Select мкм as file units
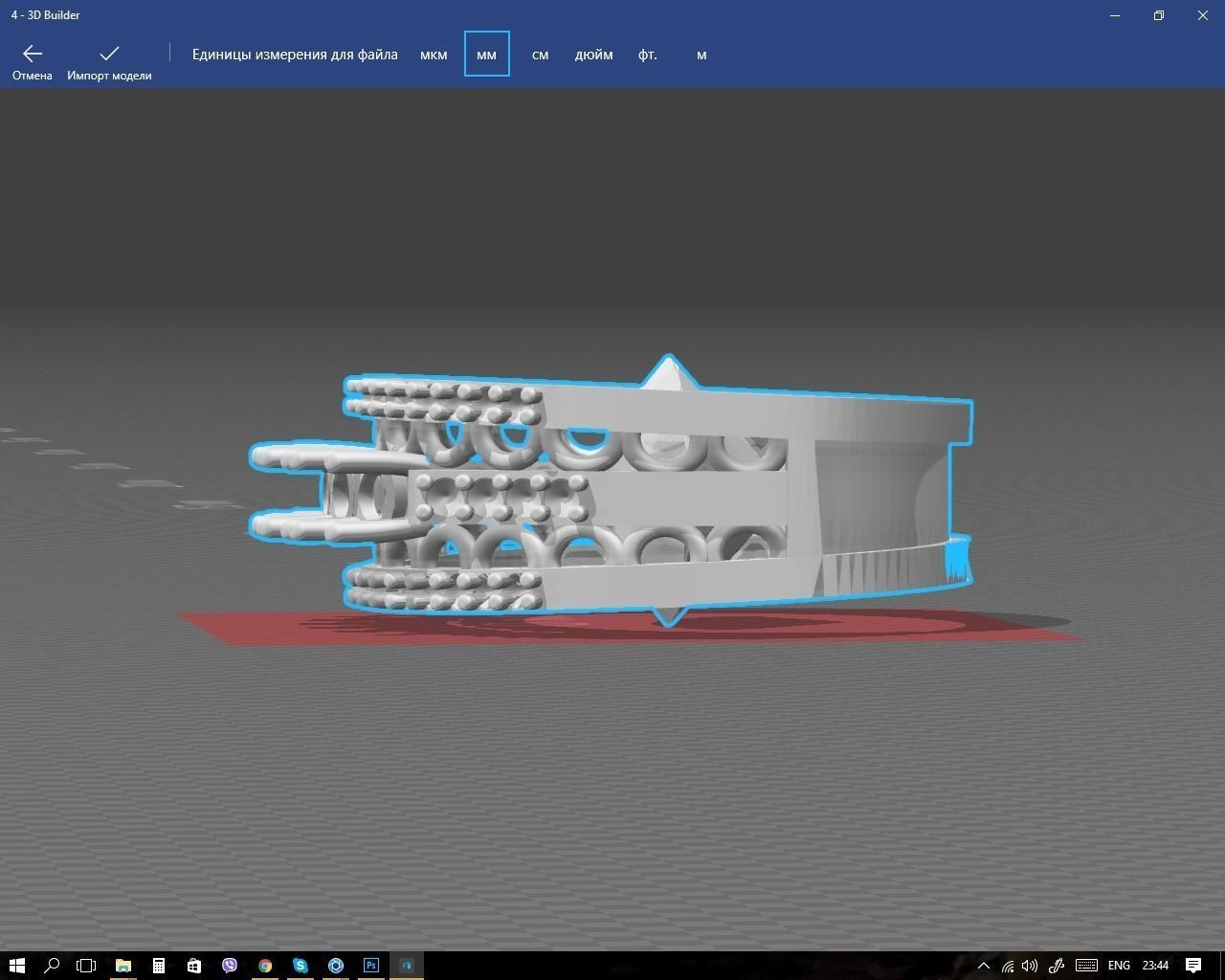This screenshot has height=980, width=1225. pyautogui.click(x=434, y=55)
